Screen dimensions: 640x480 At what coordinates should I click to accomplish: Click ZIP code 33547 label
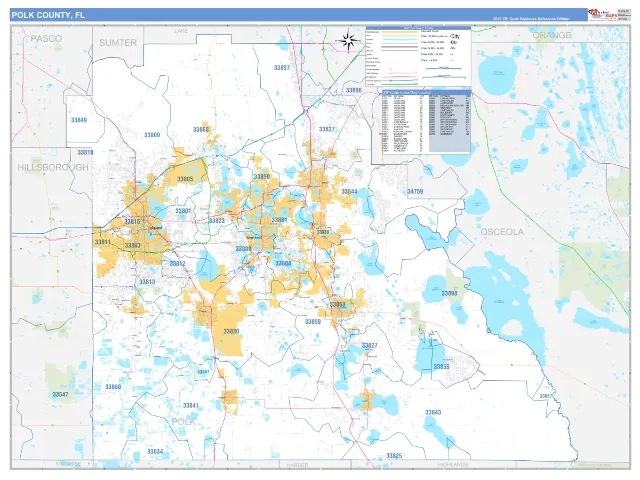click(60, 394)
